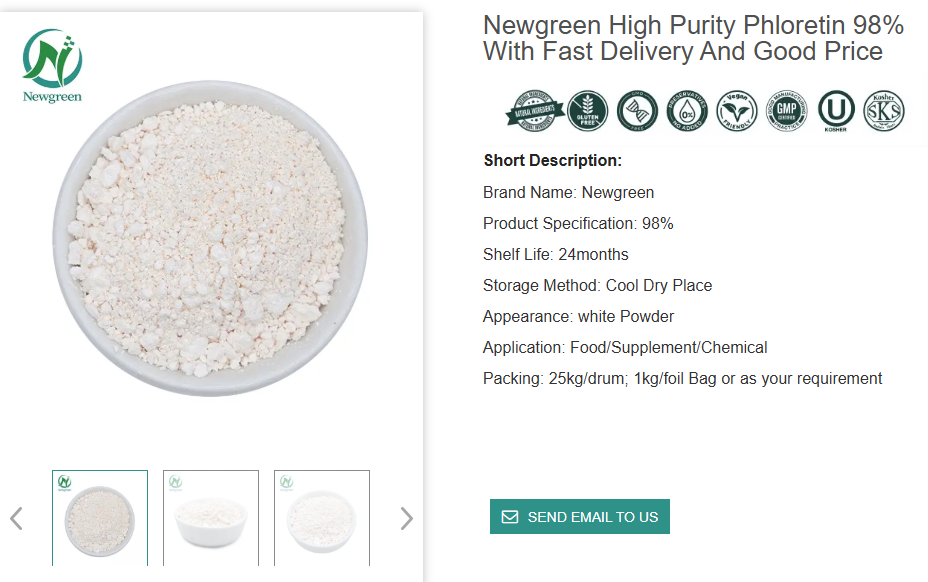Click the 0% Preservatives No Added badge

(687, 111)
